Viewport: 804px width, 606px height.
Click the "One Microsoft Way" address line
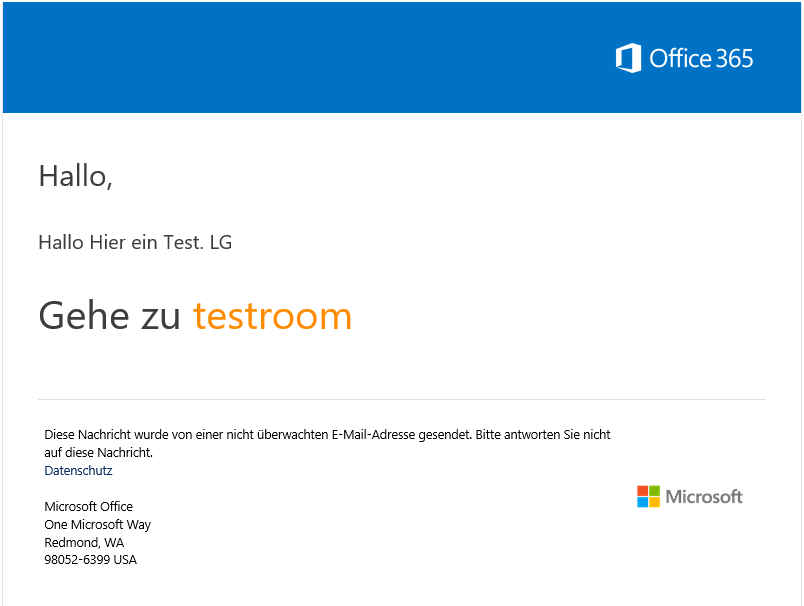[97, 524]
